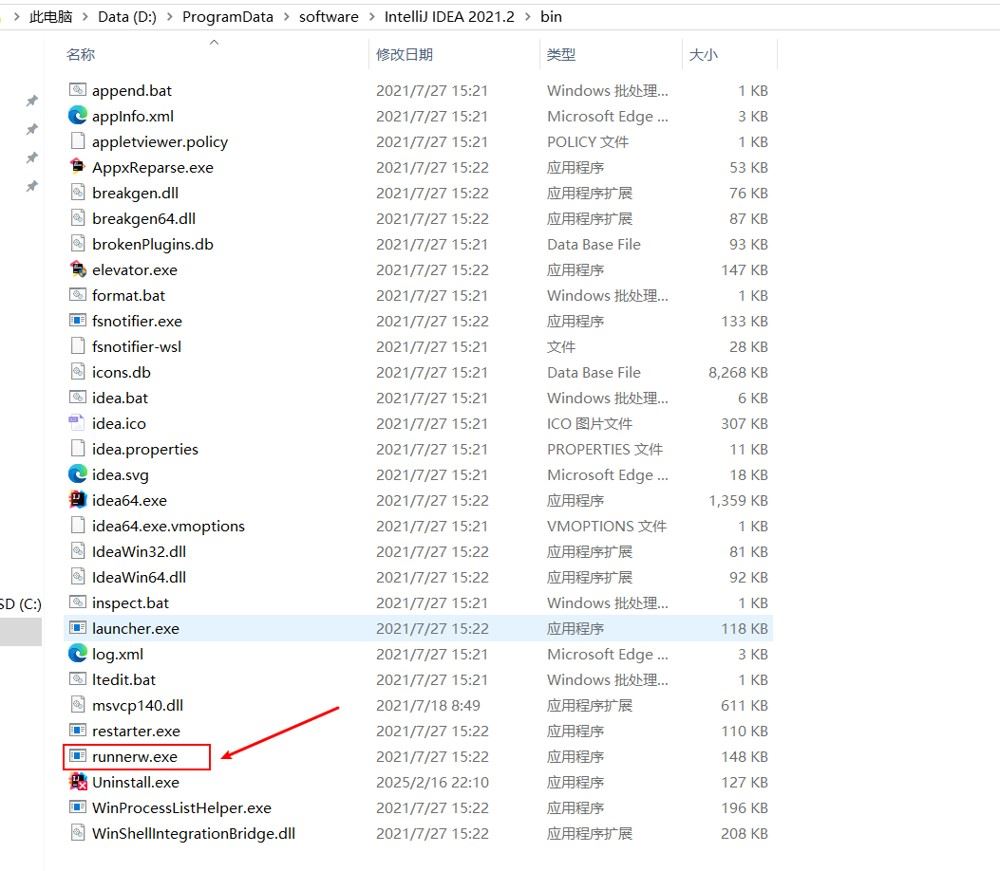Select the idea.properties file name
This screenshot has height=871, width=1000.
pos(145,449)
